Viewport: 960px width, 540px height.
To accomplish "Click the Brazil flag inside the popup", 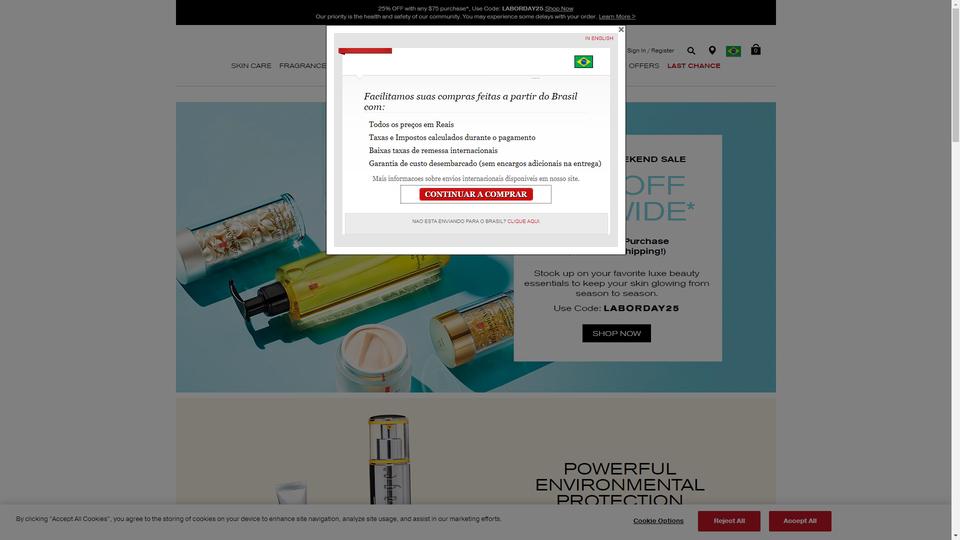I will [583, 61].
